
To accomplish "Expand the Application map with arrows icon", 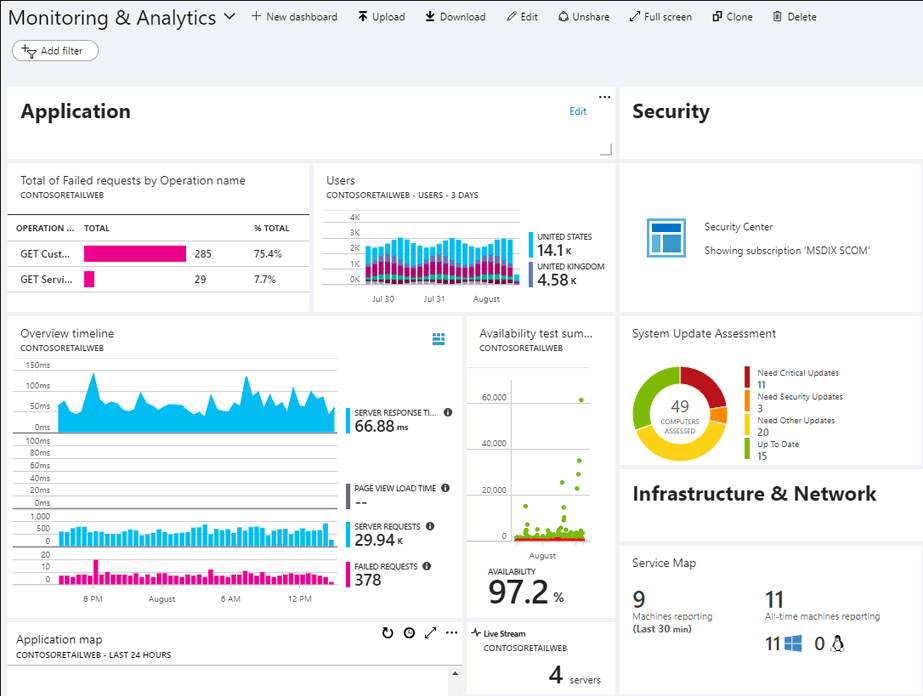I will tap(431, 633).
